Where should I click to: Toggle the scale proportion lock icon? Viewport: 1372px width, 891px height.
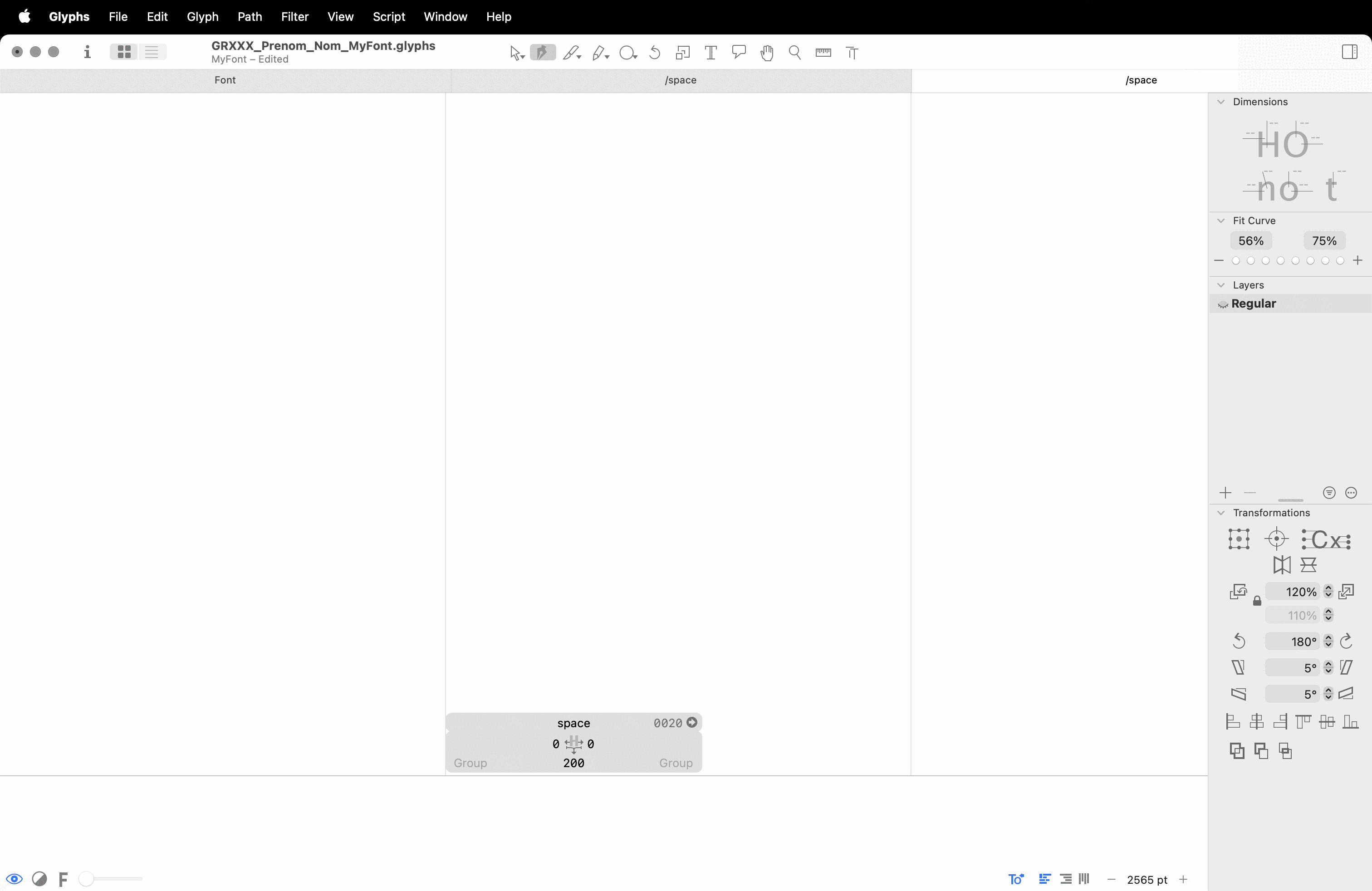pos(1257,601)
